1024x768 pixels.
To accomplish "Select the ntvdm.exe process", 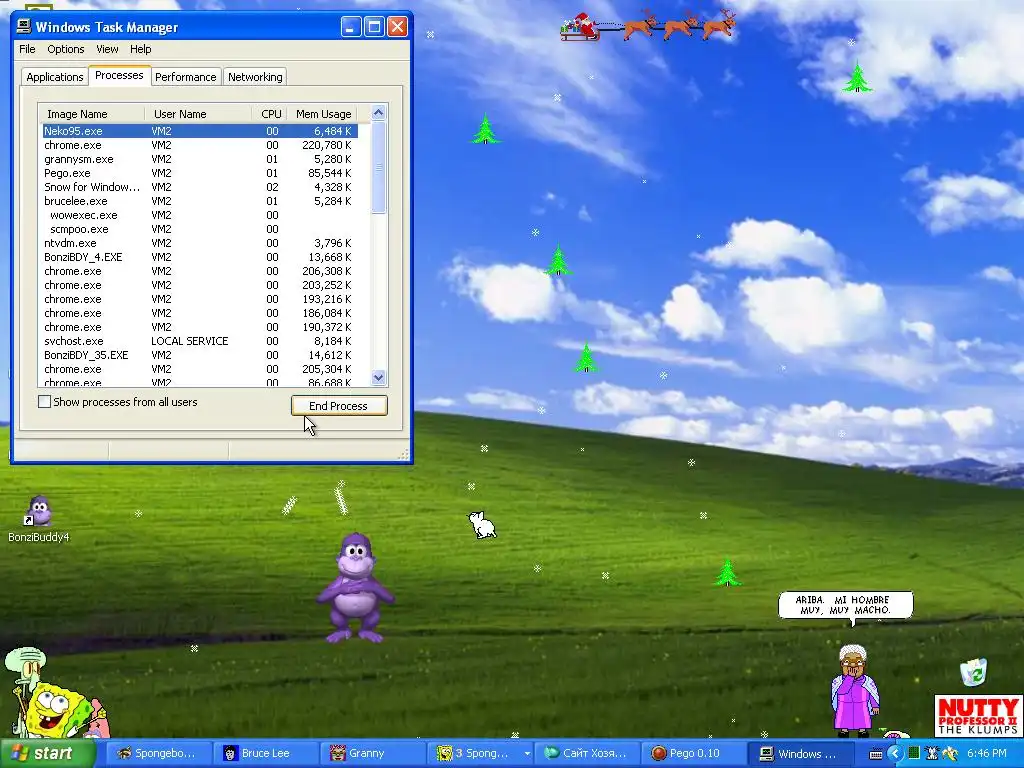I will (200, 243).
